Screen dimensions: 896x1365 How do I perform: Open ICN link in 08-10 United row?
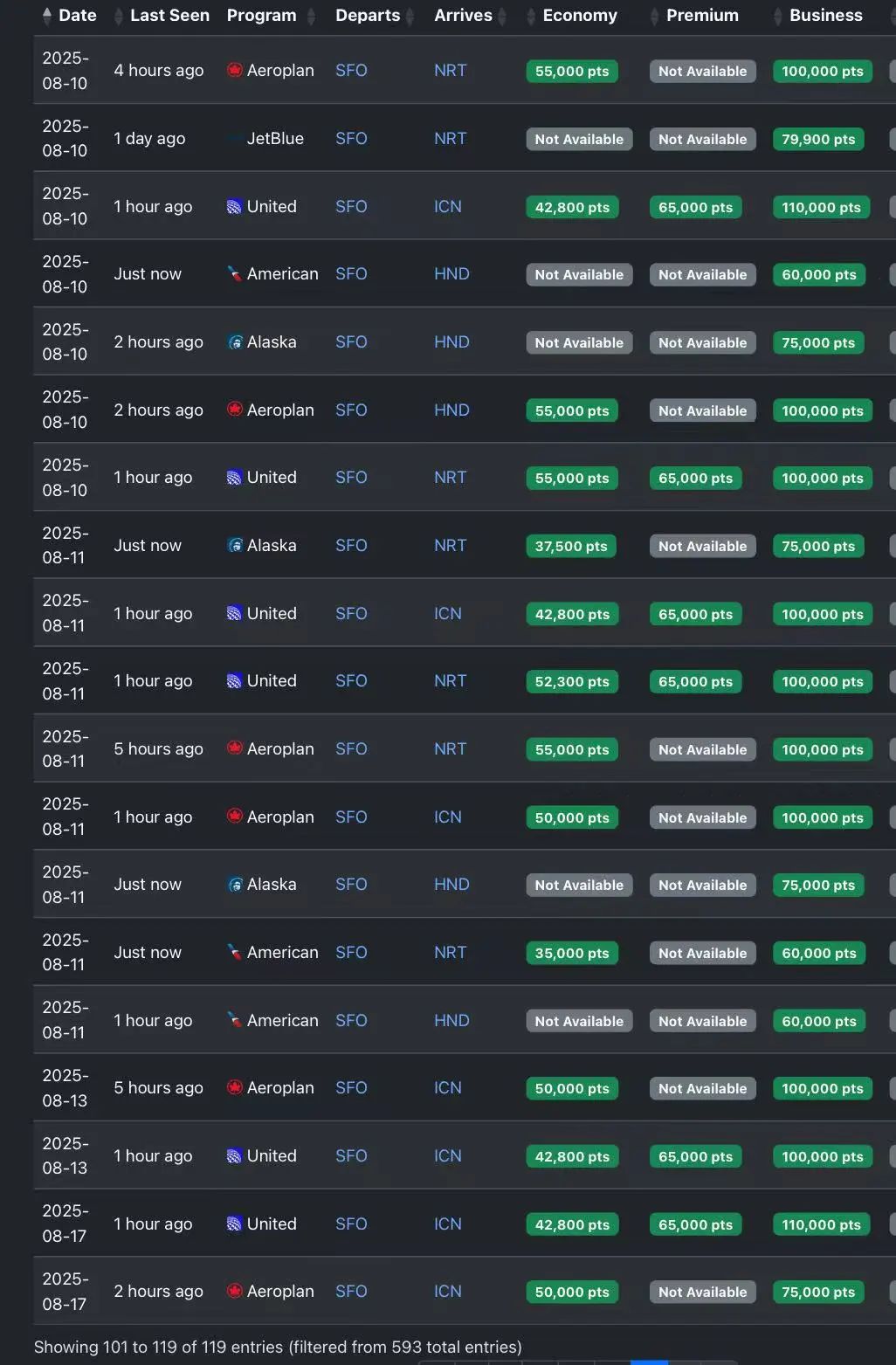coord(448,207)
